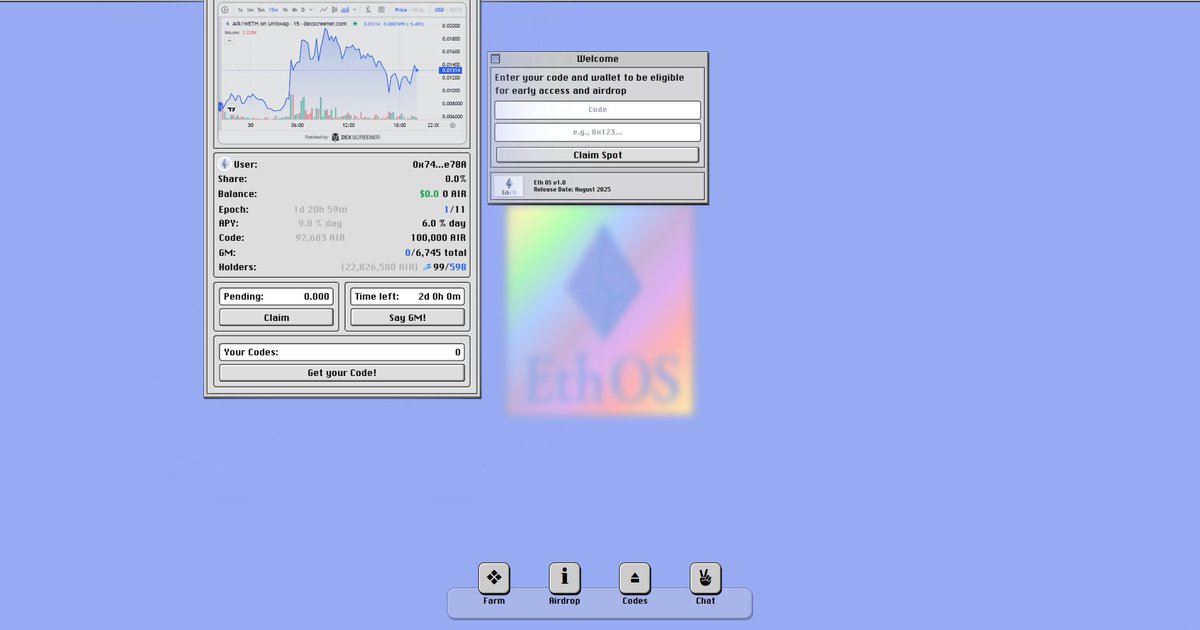Click the AIR/WETH on Uniswap chart title
Image resolution: width=1200 pixels, height=630 pixels.
coord(289,24)
